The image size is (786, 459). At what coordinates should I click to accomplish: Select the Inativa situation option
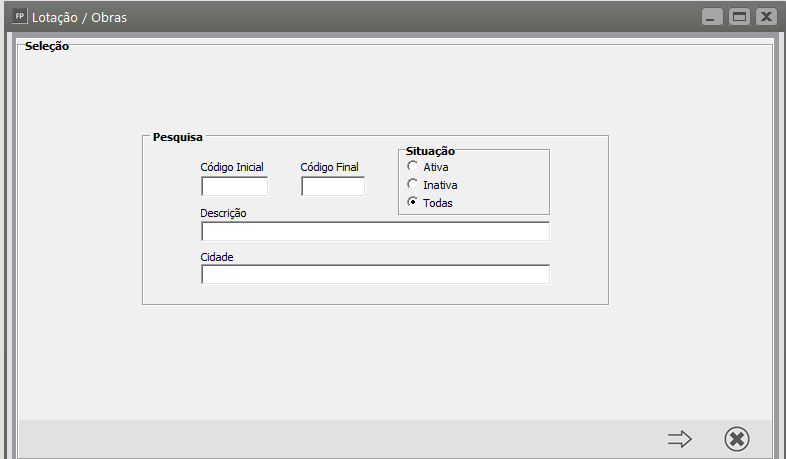click(x=413, y=184)
